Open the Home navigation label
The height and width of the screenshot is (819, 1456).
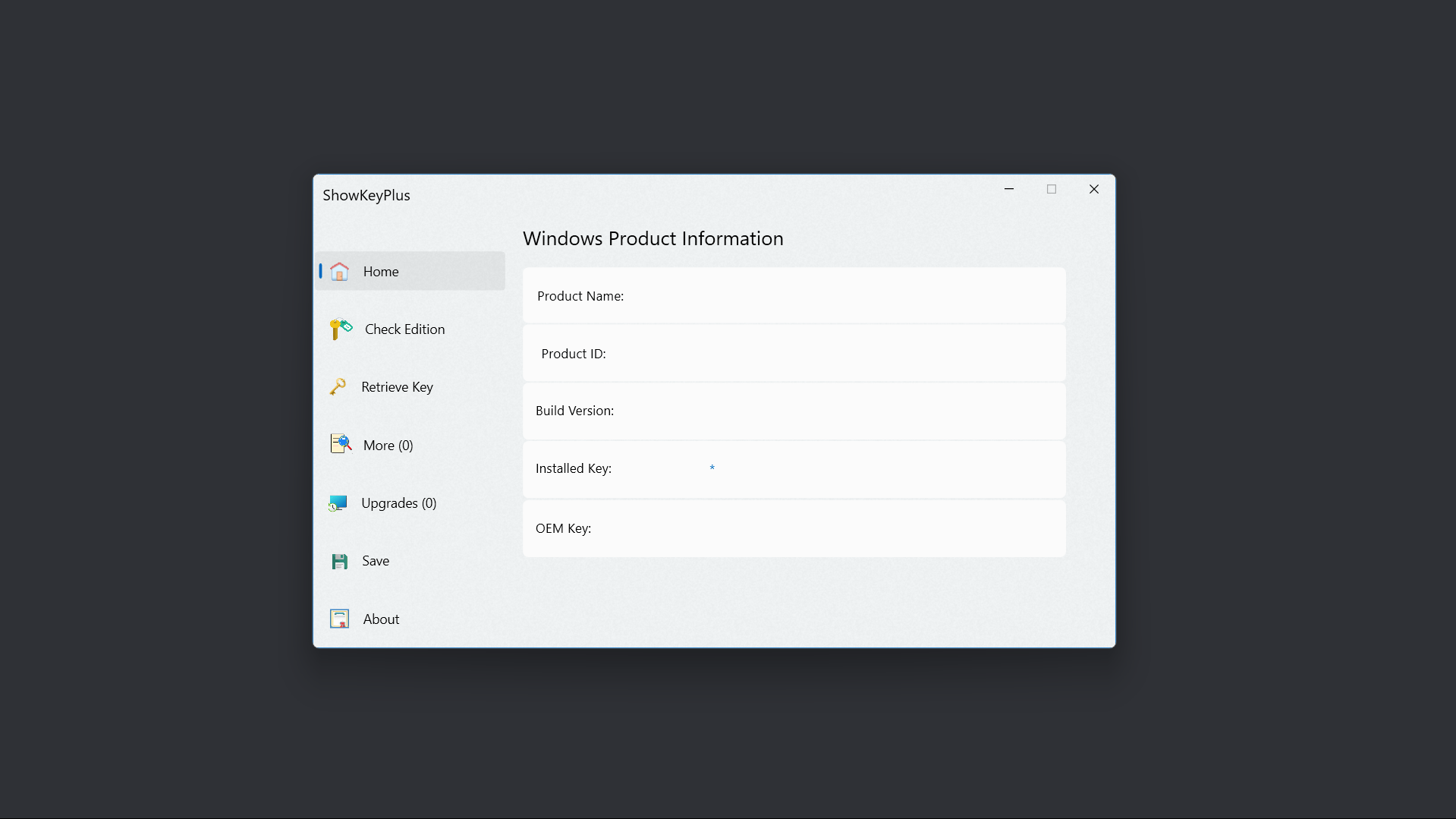(x=381, y=272)
